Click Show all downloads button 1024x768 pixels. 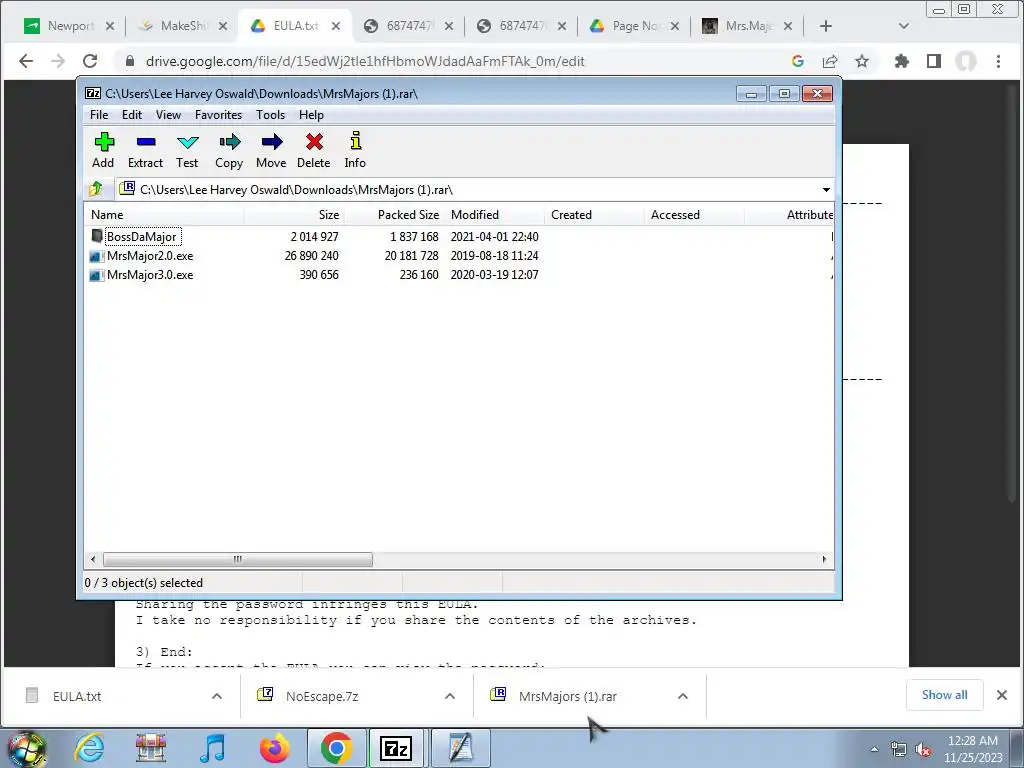coord(944,695)
